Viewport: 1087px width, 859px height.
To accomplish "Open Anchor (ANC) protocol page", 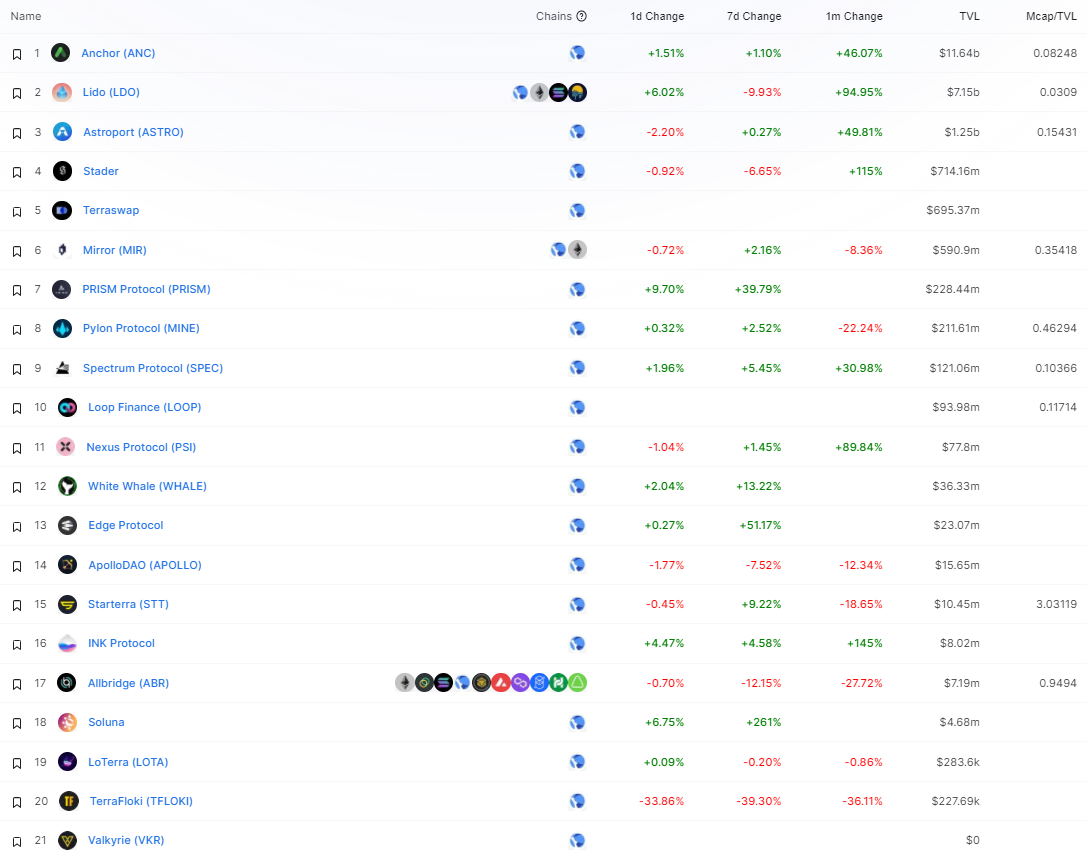I will coord(118,53).
